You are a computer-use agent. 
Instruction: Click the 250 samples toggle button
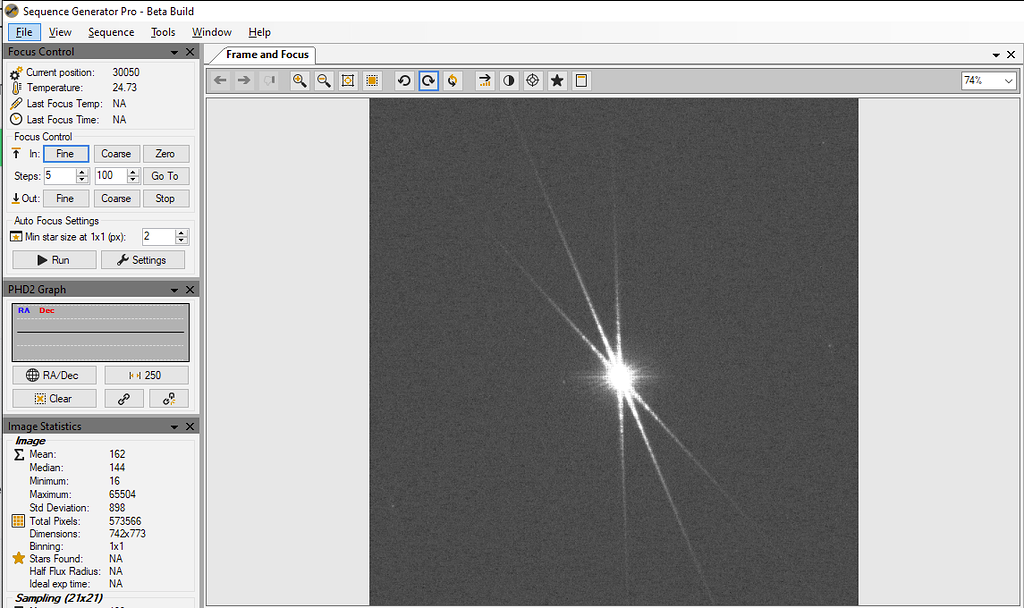(146, 374)
